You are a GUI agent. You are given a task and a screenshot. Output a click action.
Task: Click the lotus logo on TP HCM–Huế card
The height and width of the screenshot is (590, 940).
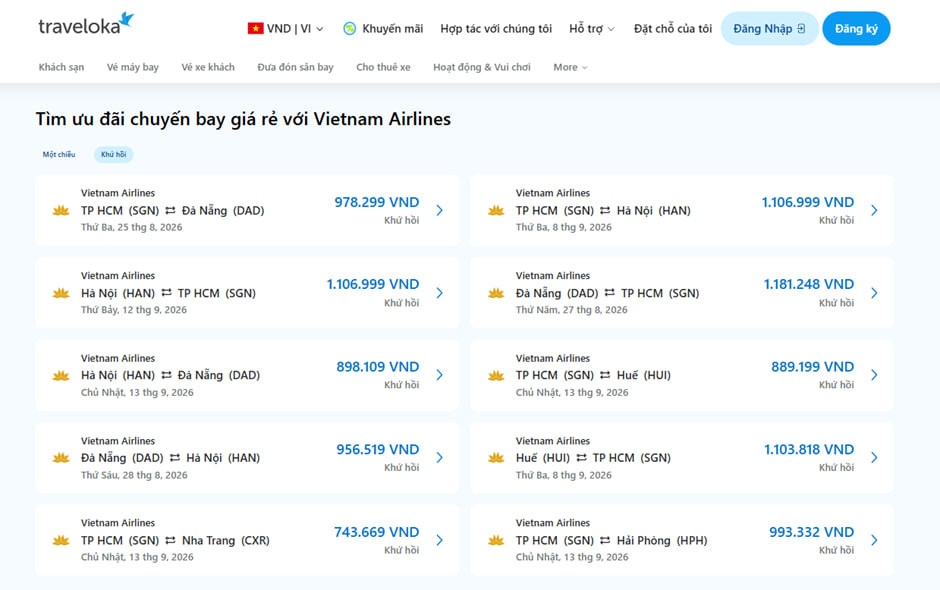tap(496, 375)
